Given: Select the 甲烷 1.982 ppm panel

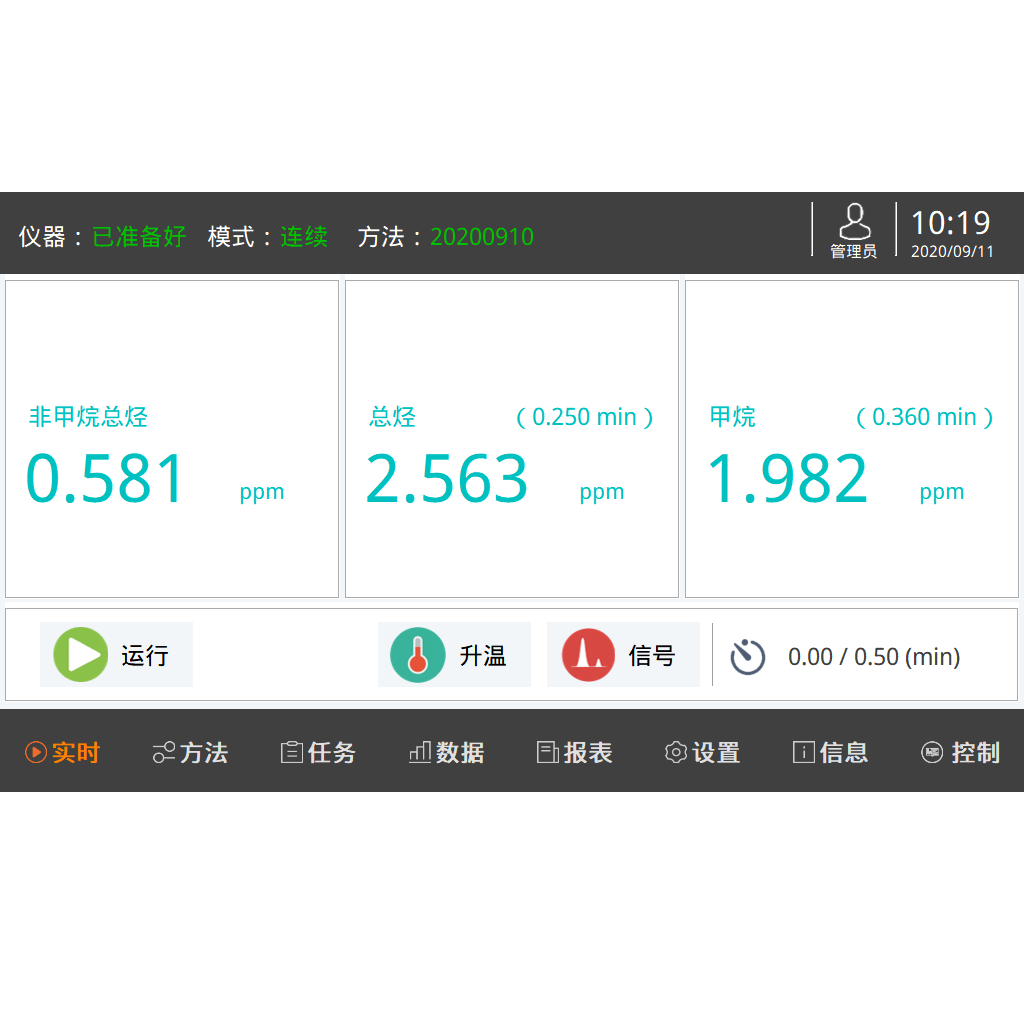Looking at the screenshot, I should [851, 439].
